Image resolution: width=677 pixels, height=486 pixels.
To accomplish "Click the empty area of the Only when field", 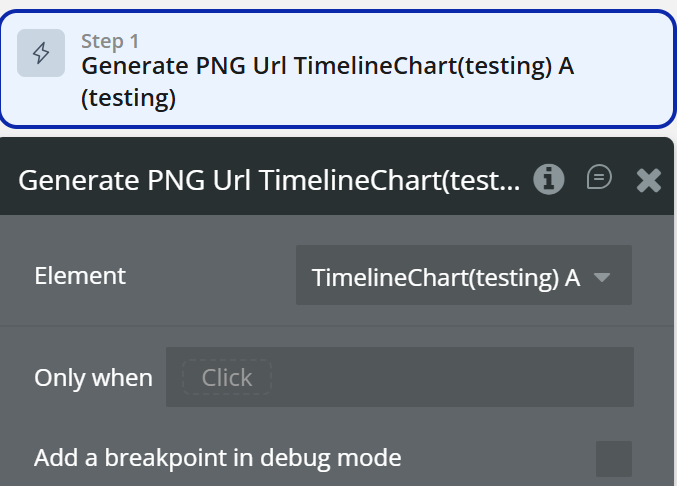I will coord(450,378).
